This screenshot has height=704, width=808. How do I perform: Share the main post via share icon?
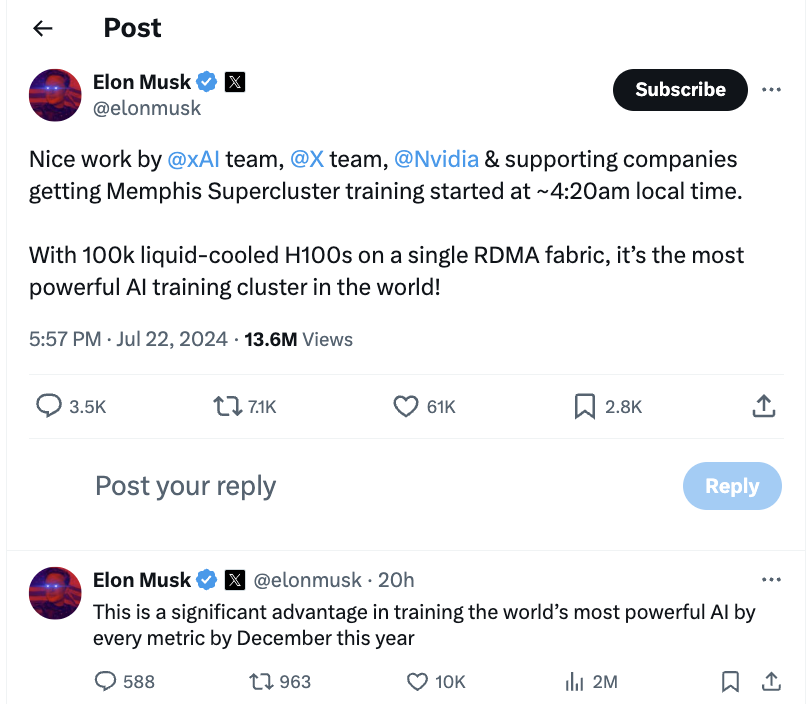(x=763, y=406)
